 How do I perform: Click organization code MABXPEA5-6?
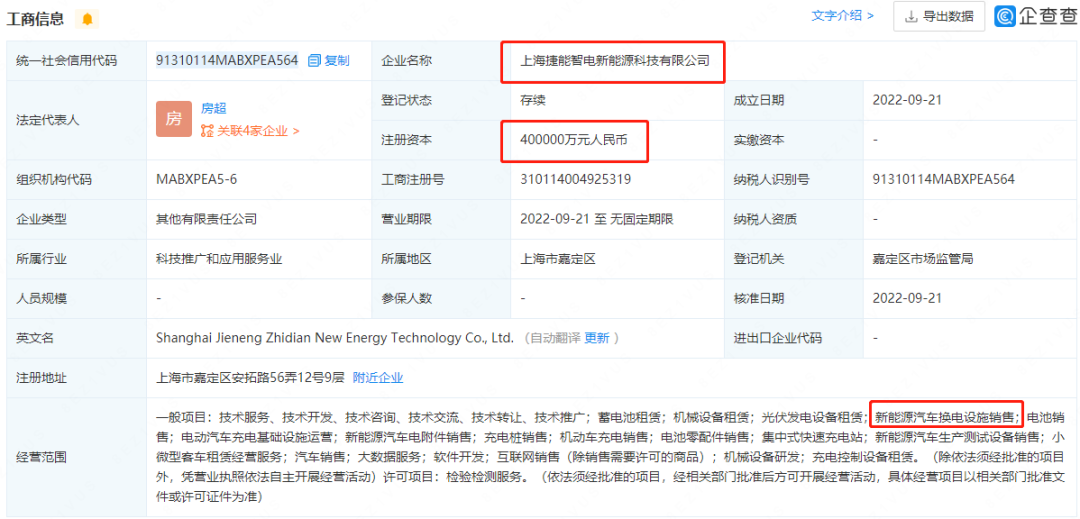pyautogui.click(x=197, y=180)
